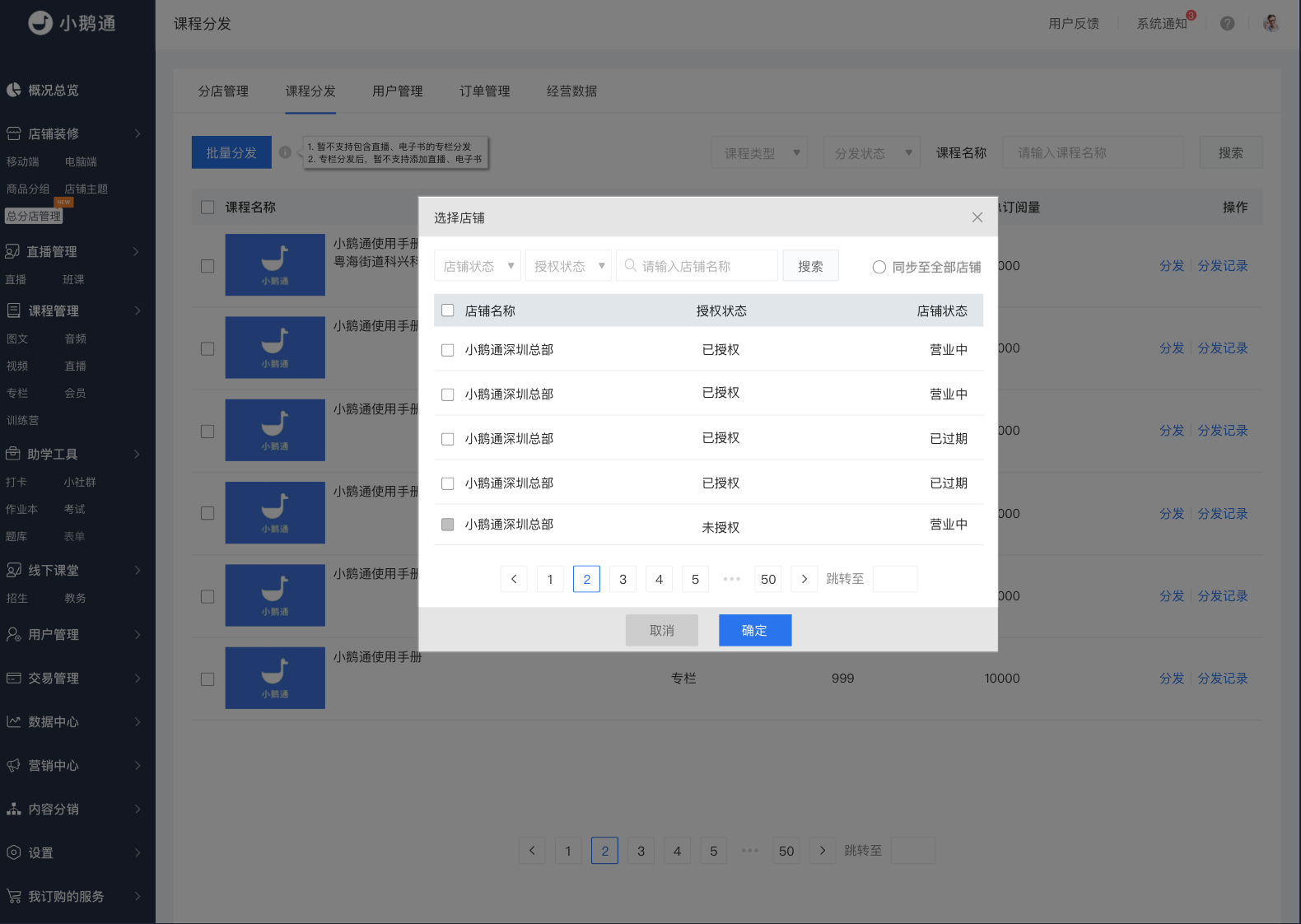Select the 同步至全部店铺 radio option
The width and height of the screenshot is (1301, 924).
(879, 267)
